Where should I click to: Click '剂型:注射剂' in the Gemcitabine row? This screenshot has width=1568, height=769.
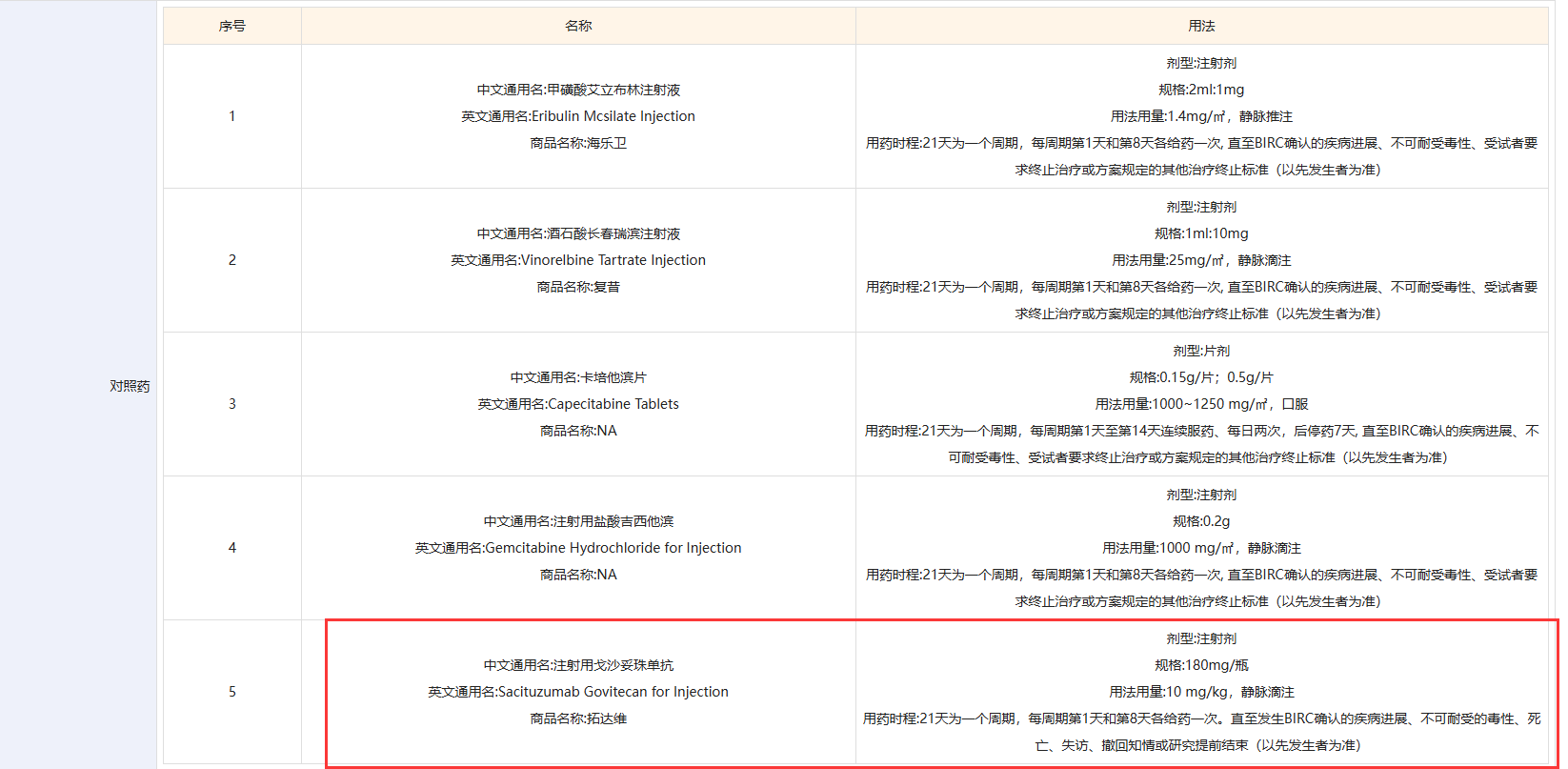pyautogui.click(x=1201, y=495)
